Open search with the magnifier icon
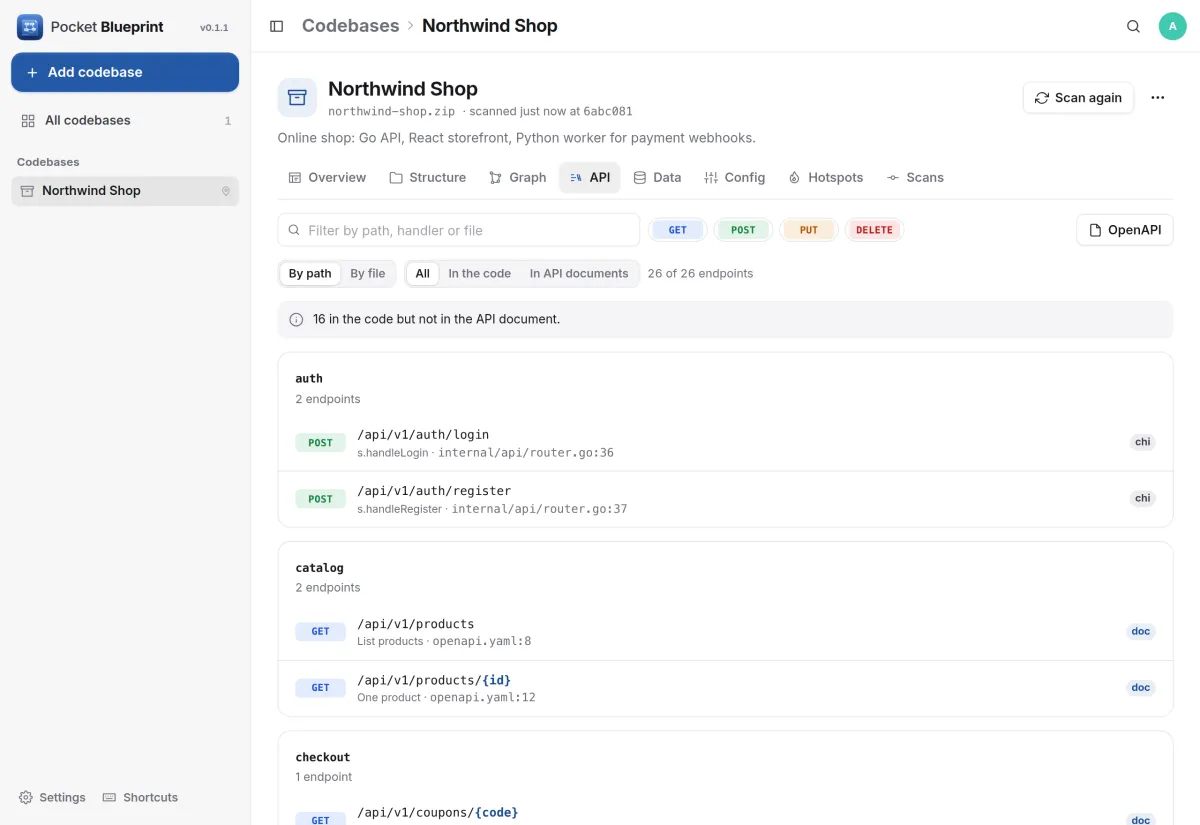The image size is (1200, 825). (x=1133, y=26)
